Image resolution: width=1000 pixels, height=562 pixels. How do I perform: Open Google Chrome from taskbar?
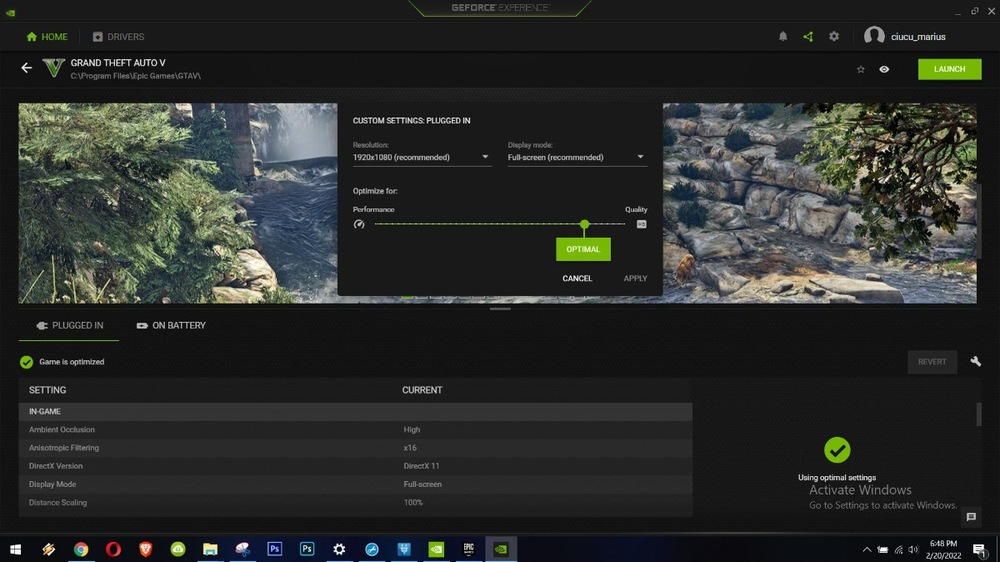81,549
